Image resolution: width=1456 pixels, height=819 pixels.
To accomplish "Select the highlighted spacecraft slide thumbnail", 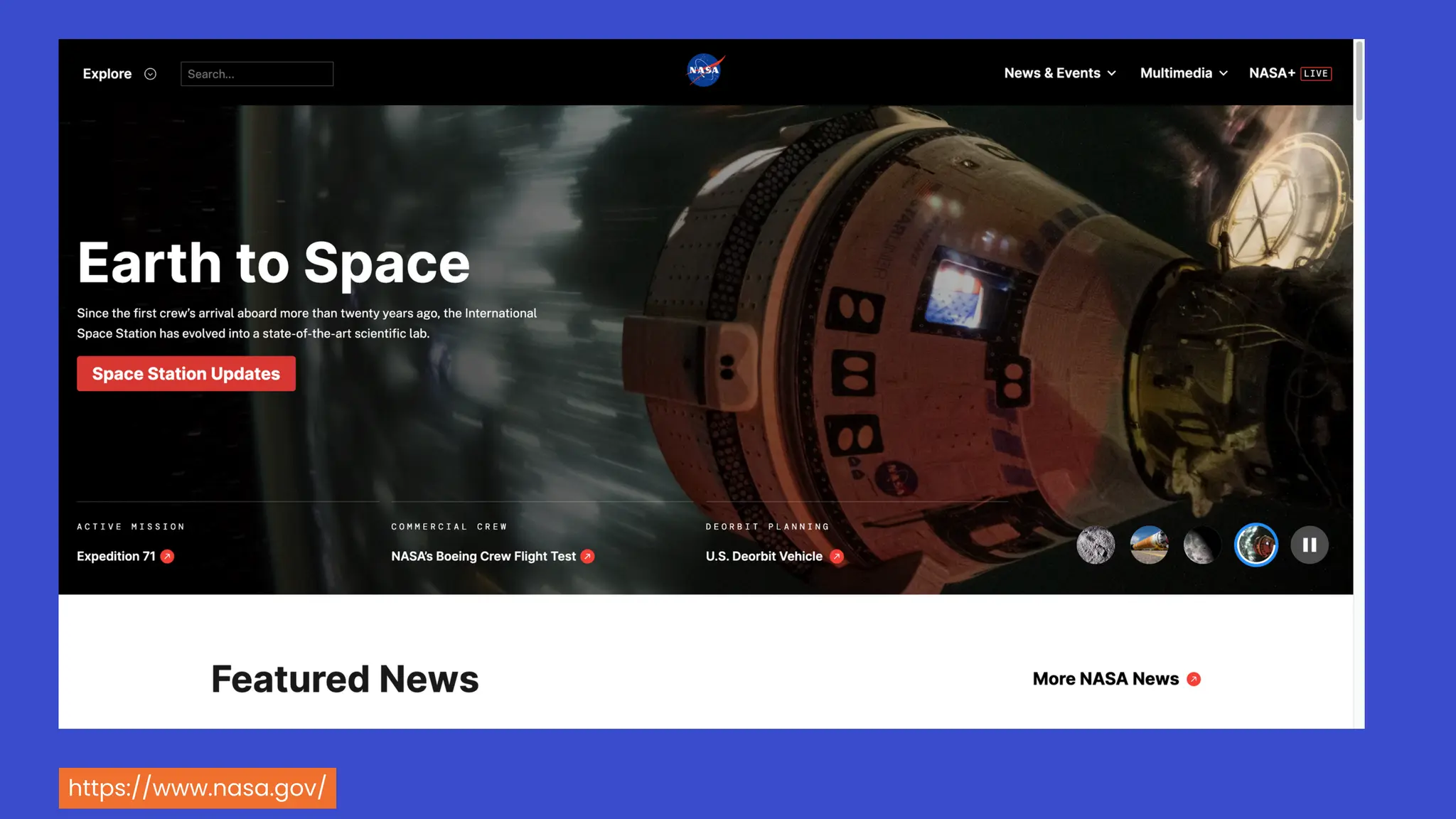I will coord(1256,545).
